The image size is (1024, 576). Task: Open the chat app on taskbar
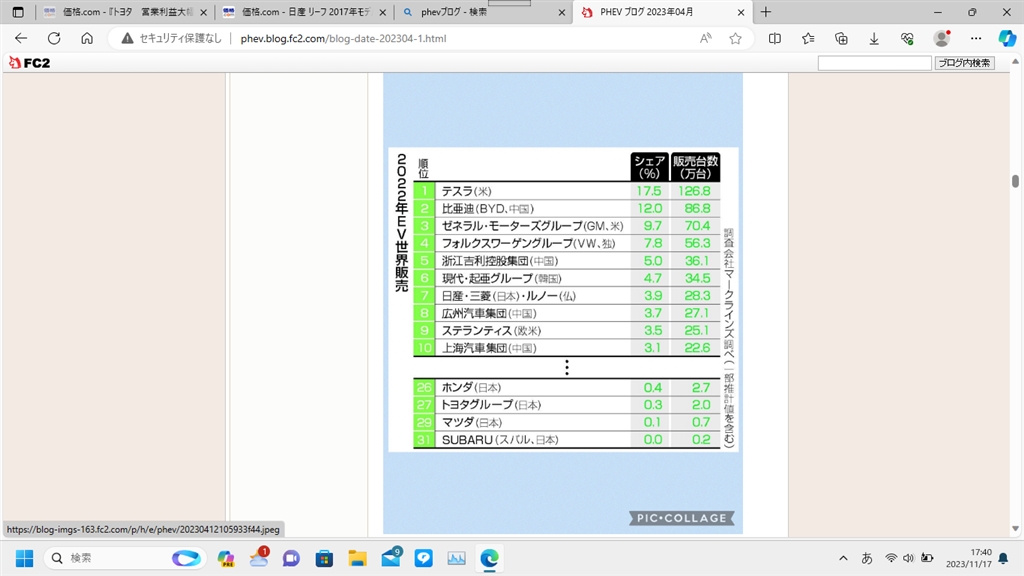(x=291, y=558)
